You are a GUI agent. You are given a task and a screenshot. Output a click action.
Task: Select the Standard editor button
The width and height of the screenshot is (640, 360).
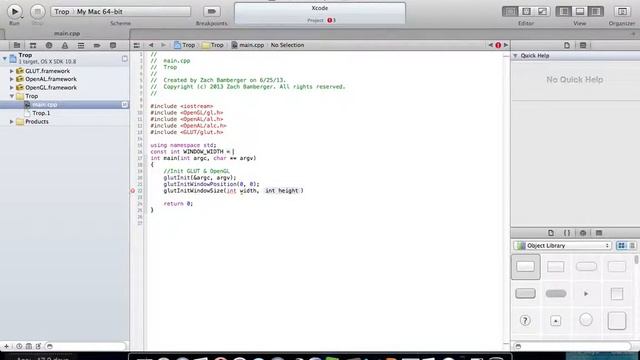510,11
